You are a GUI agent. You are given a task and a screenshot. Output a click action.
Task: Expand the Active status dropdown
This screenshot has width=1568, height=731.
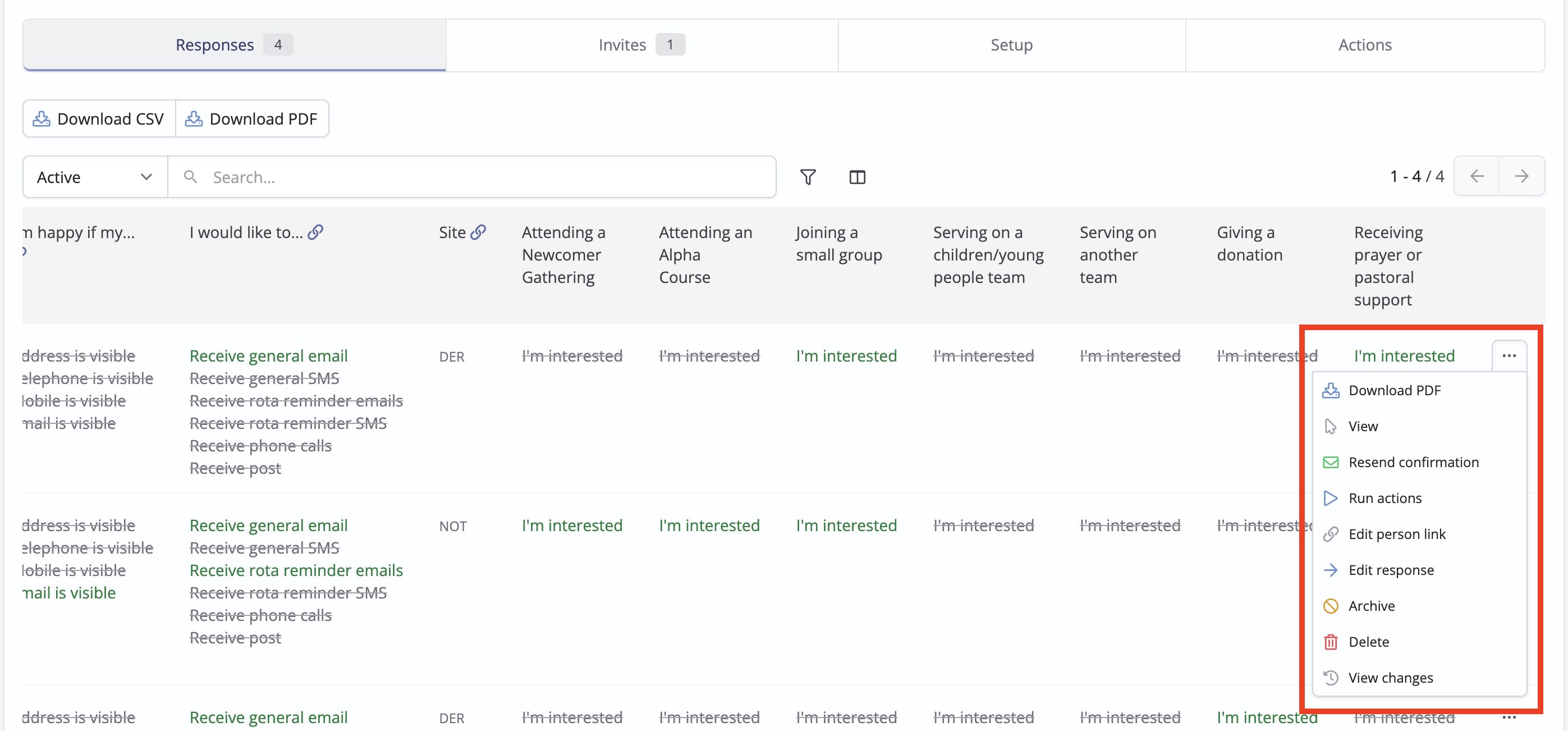pyautogui.click(x=95, y=177)
